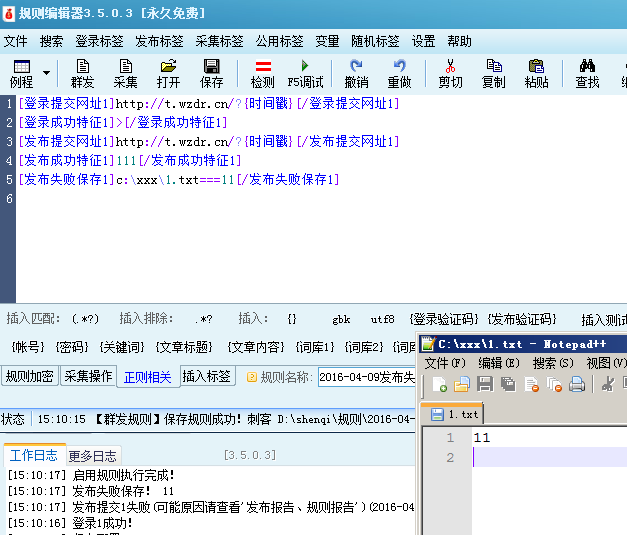Open the 搜索 menu
627x535 pixels.
tap(52, 41)
